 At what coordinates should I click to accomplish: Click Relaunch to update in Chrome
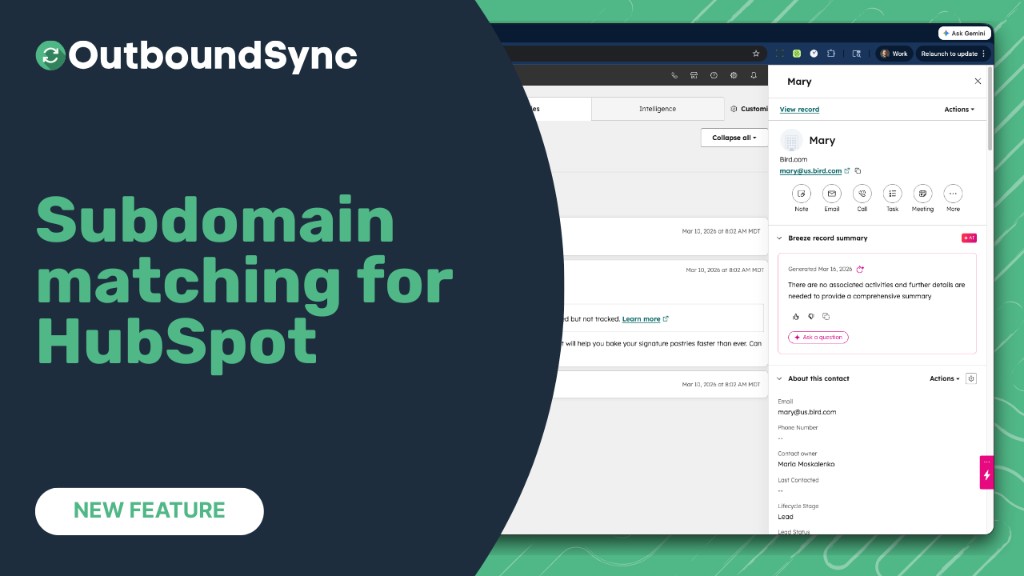coord(950,54)
